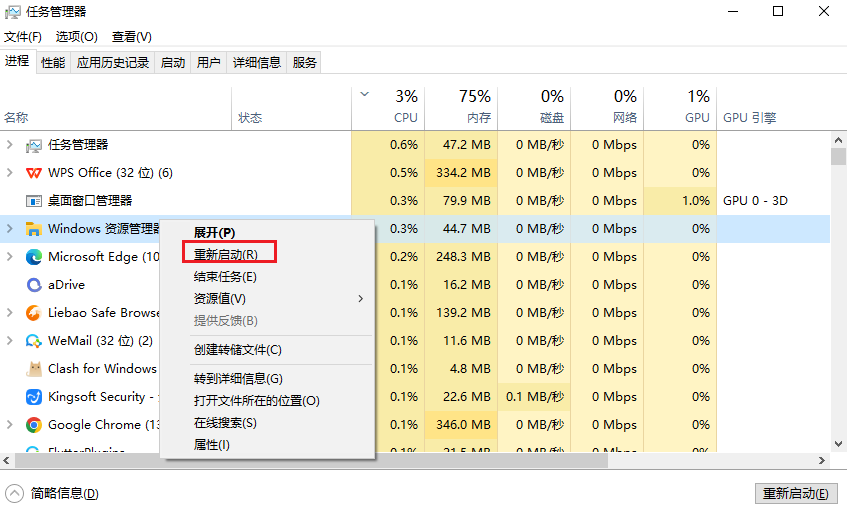Open the 选项(O) menu
The height and width of the screenshot is (514, 847).
pos(77,37)
